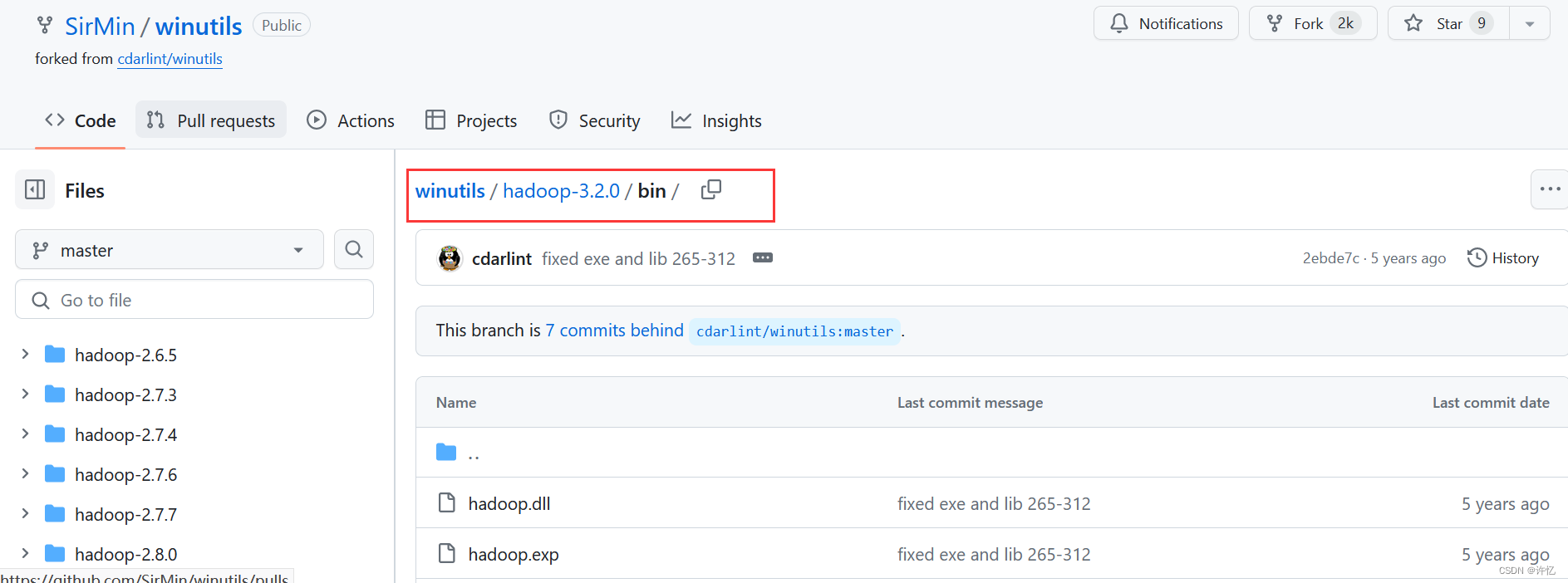Open the three-dot more options menu
The image size is (1568, 583).
1550,189
